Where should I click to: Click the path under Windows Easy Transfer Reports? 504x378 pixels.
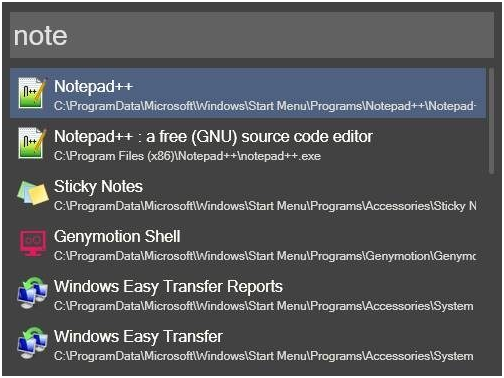(264, 306)
